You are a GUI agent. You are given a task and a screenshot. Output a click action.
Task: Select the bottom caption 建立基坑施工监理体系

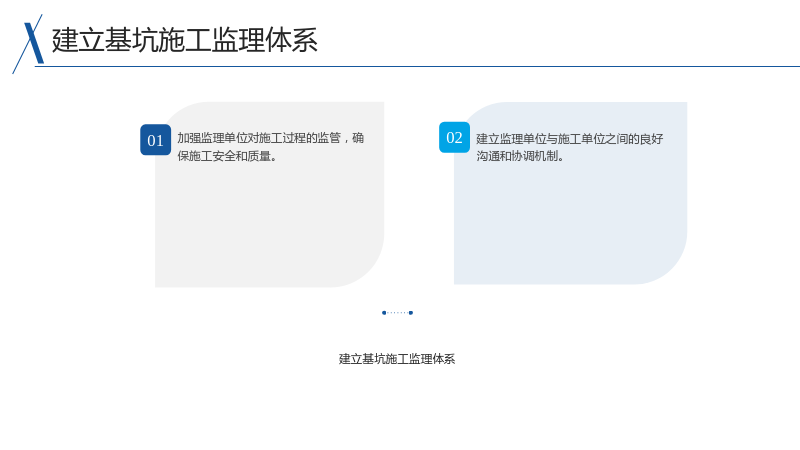click(x=397, y=359)
